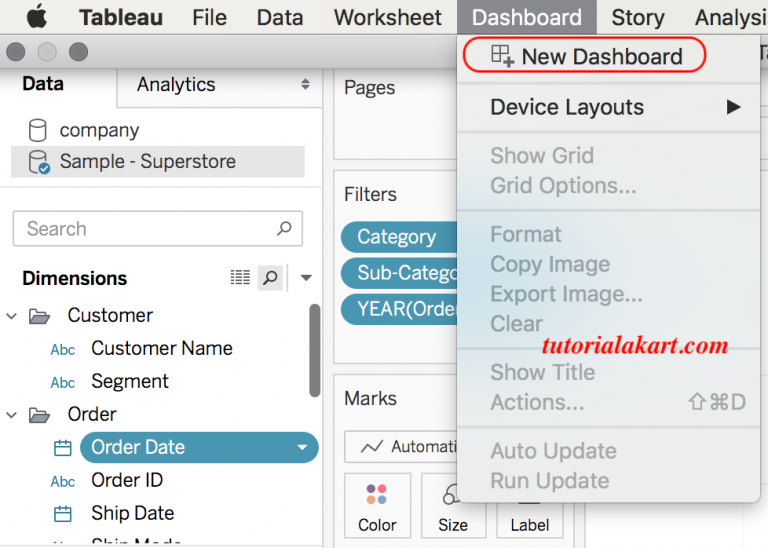Screen dimensions: 768x548
Task: Open the Story menu
Action: coord(638,18)
